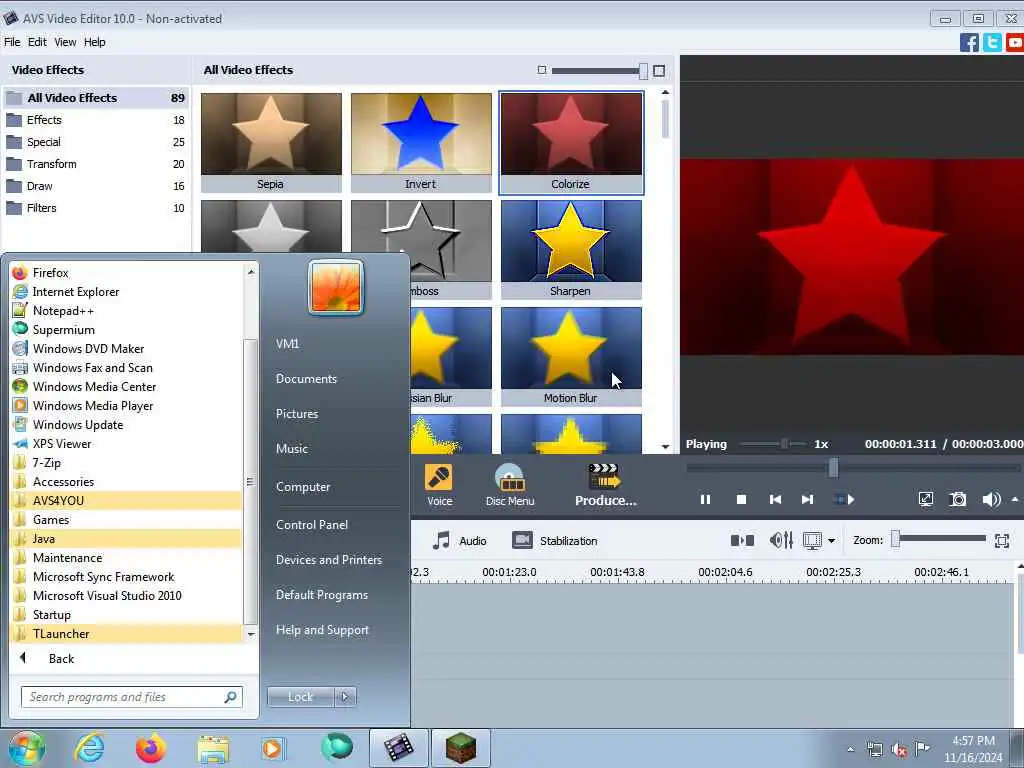The height and width of the screenshot is (768, 1024).
Task: Visit the AVS Twitter page icon
Action: coord(992,42)
